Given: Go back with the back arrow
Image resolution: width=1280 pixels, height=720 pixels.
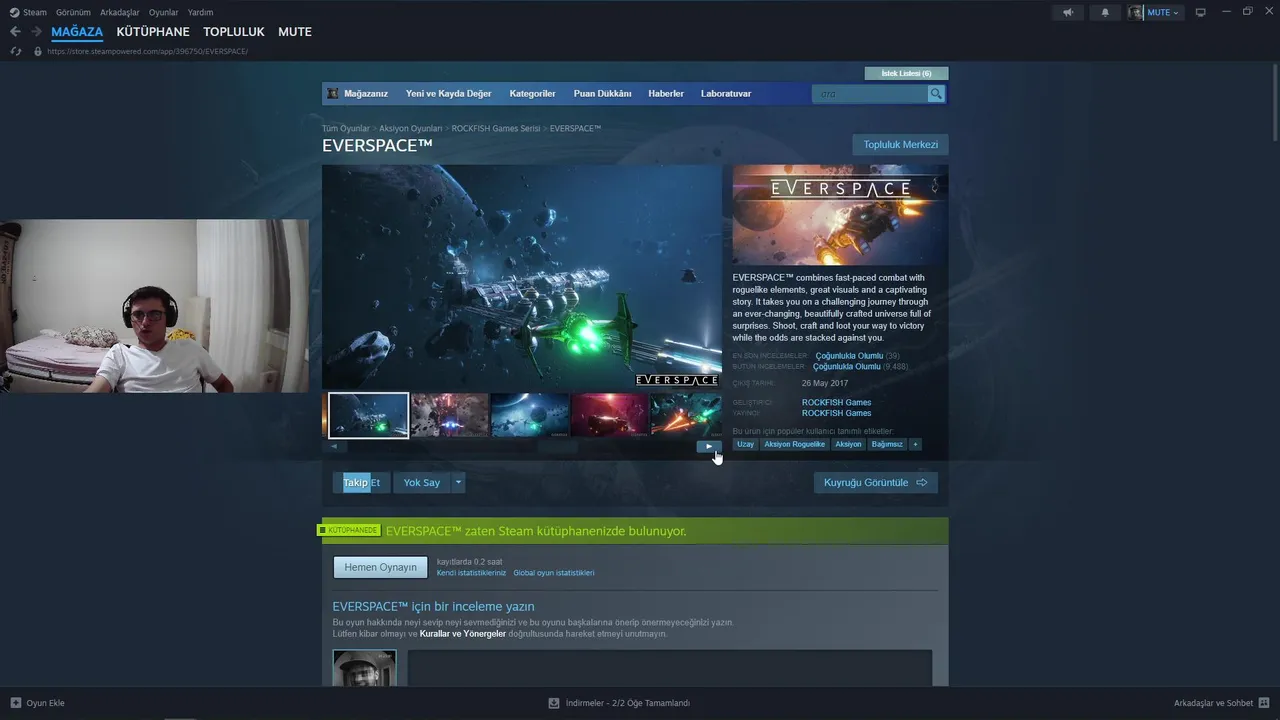Looking at the screenshot, I should 15,32.
